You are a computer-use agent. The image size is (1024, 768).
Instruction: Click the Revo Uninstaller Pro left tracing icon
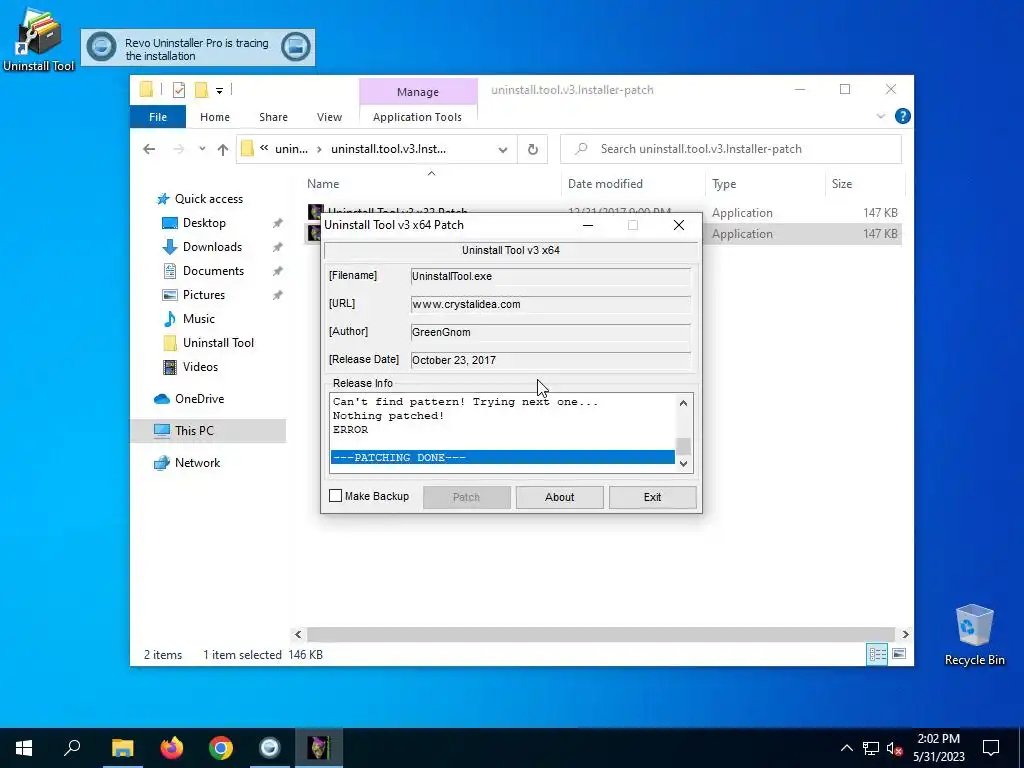tap(101, 47)
